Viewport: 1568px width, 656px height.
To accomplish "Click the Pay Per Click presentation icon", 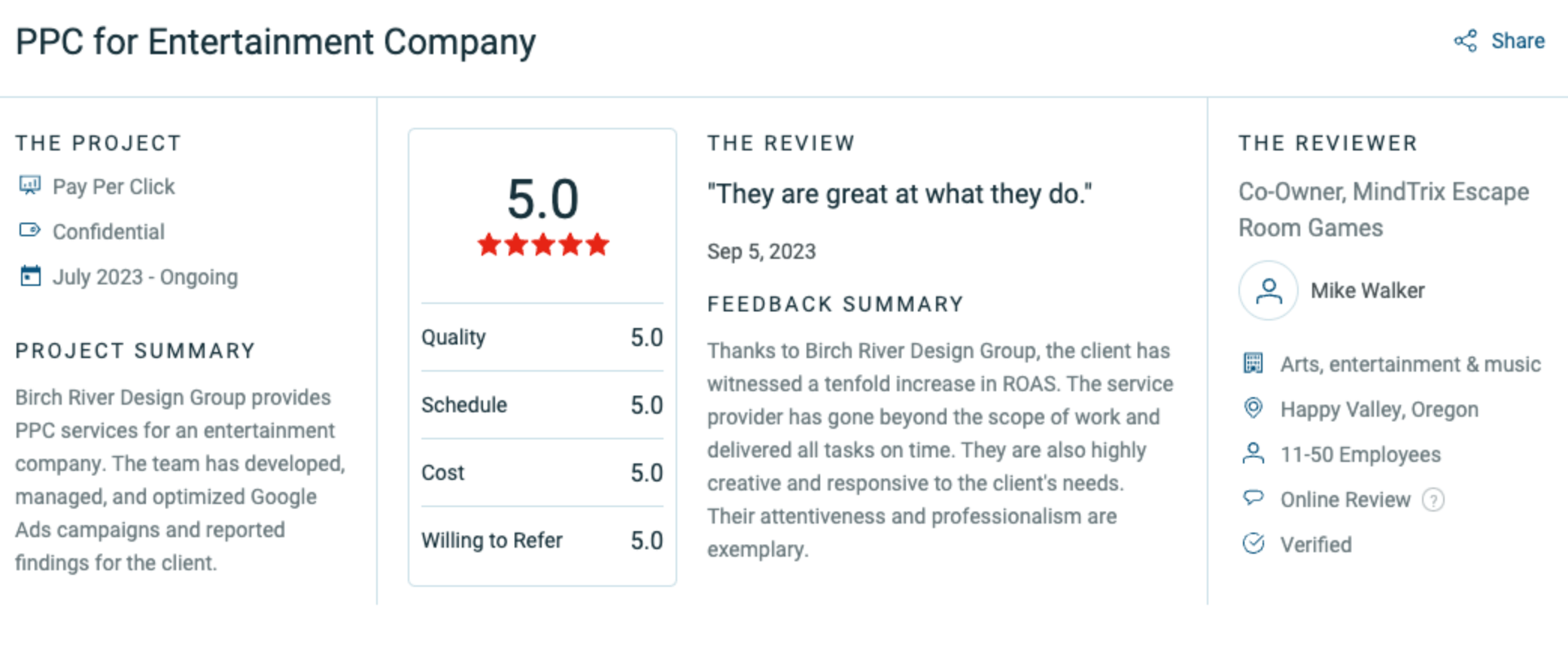I will (x=30, y=185).
